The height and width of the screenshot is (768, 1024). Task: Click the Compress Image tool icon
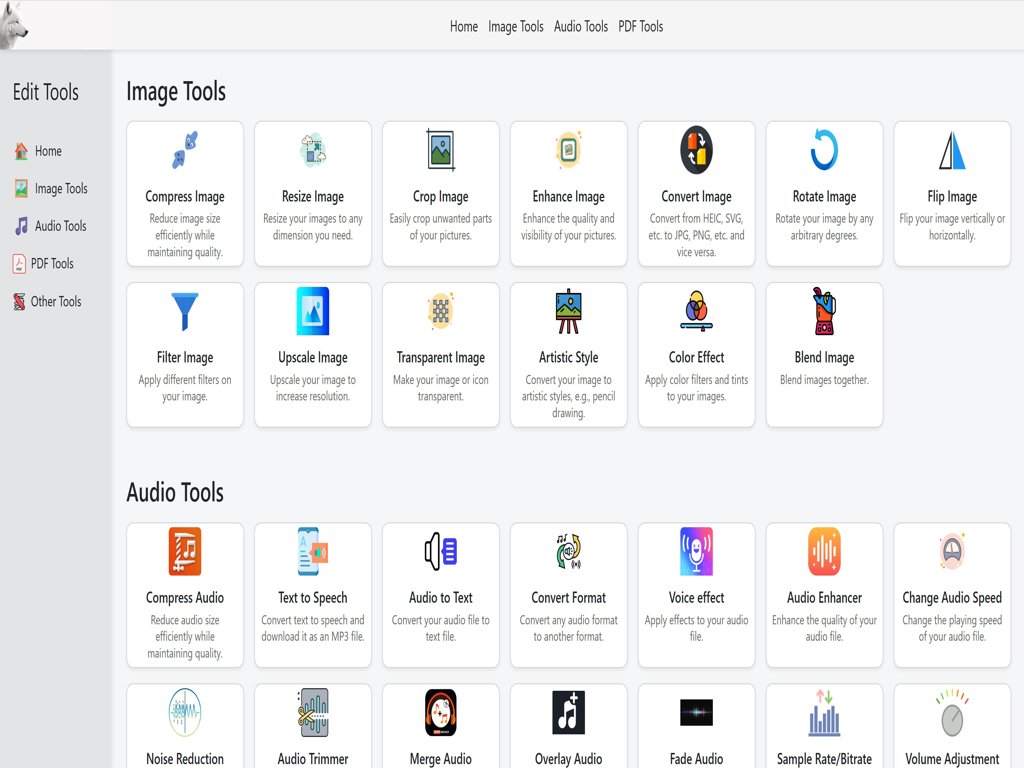click(x=185, y=150)
